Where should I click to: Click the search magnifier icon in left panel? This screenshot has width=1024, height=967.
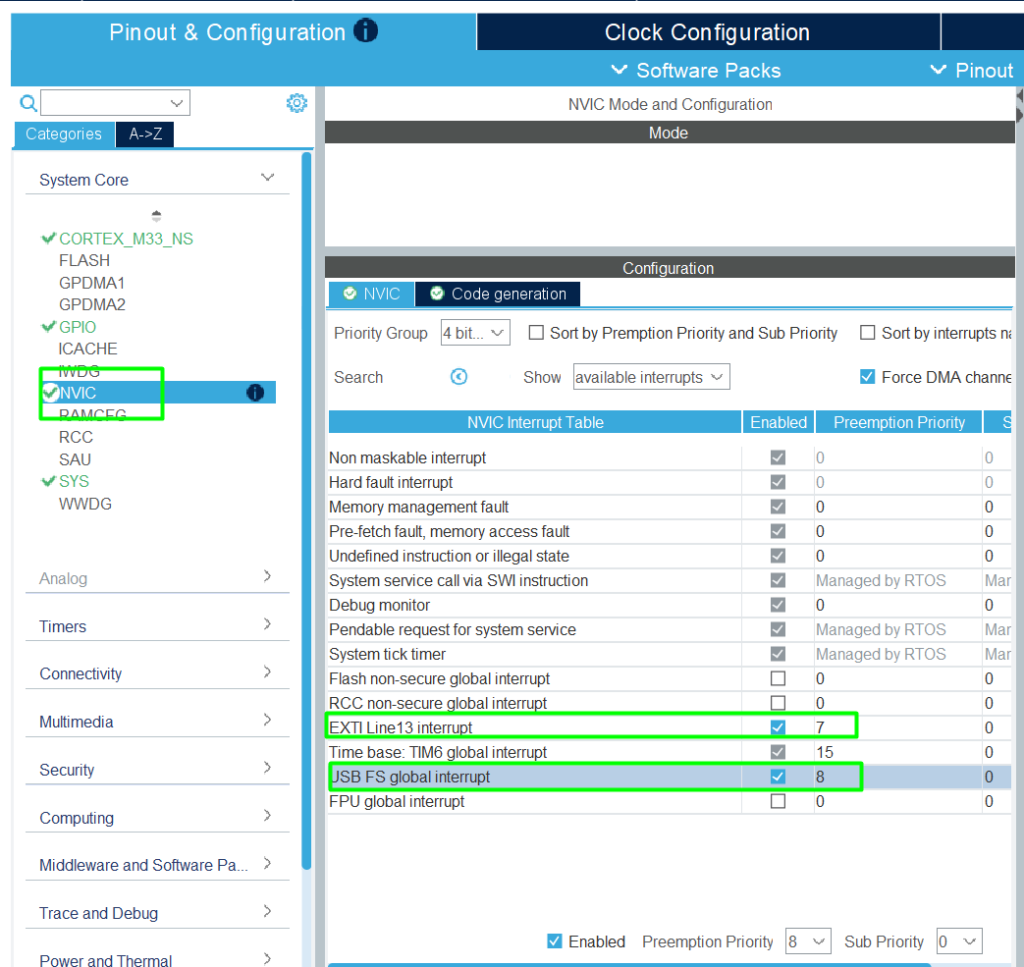[x=28, y=103]
